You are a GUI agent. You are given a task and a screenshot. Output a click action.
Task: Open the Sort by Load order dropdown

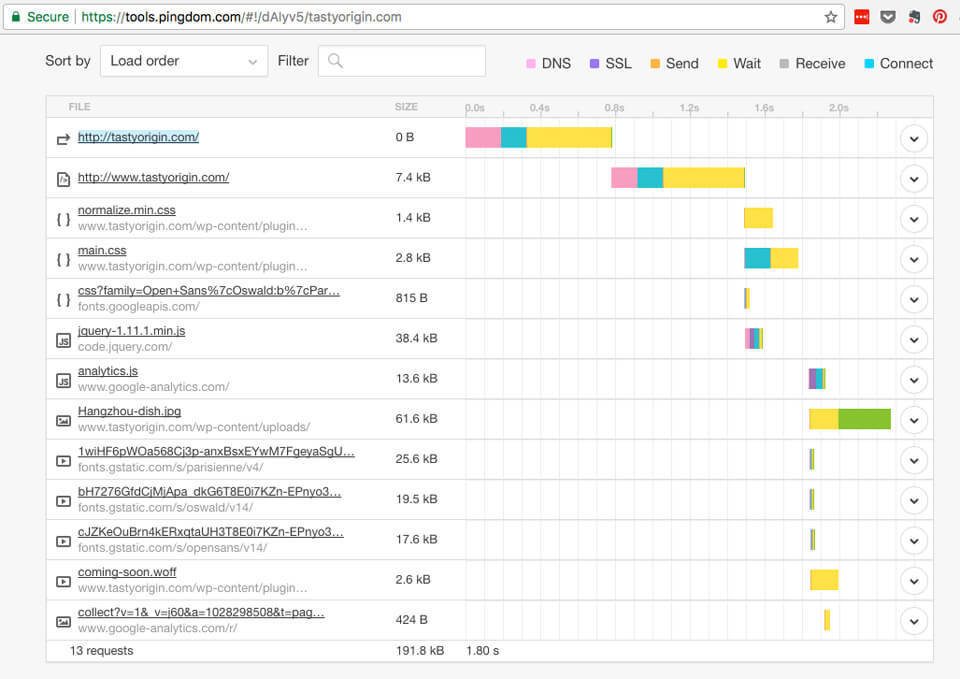tap(184, 61)
